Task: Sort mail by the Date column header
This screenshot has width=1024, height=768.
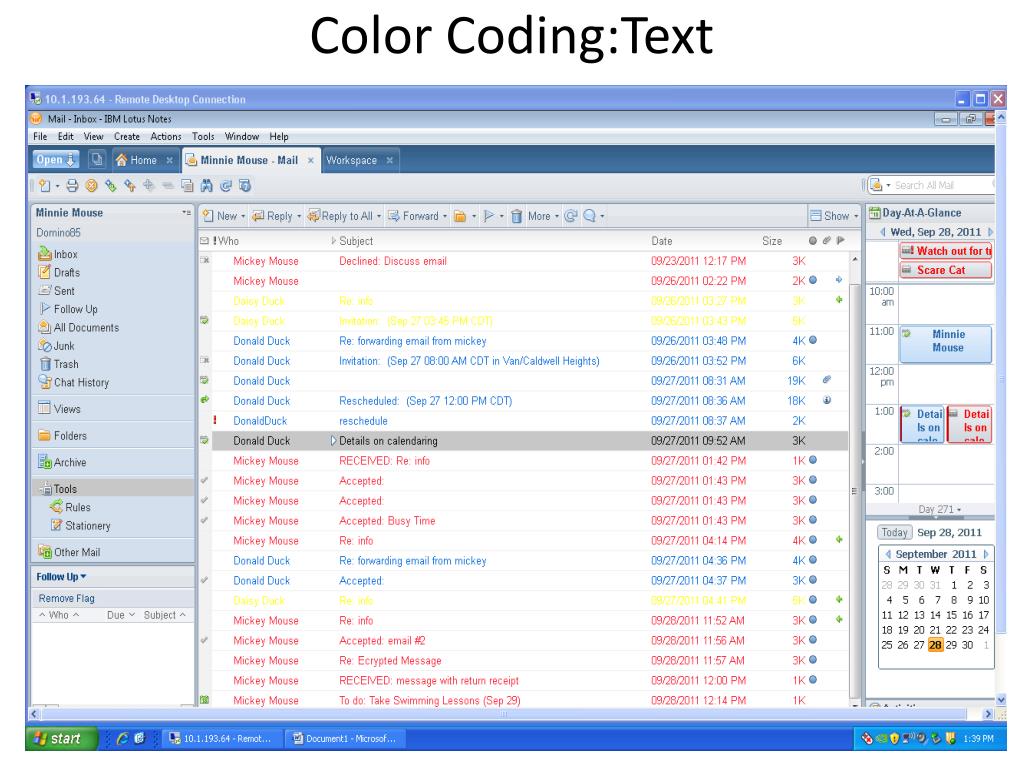Action: [x=662, y=241]
